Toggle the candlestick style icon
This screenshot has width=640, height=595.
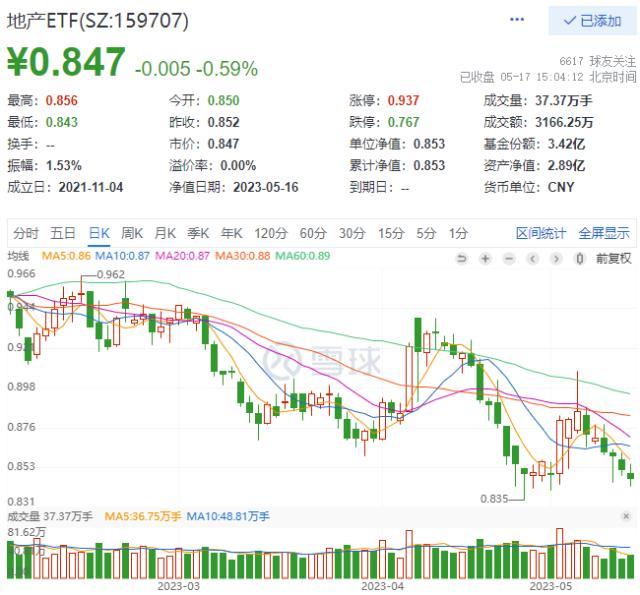tap(580, 258)
